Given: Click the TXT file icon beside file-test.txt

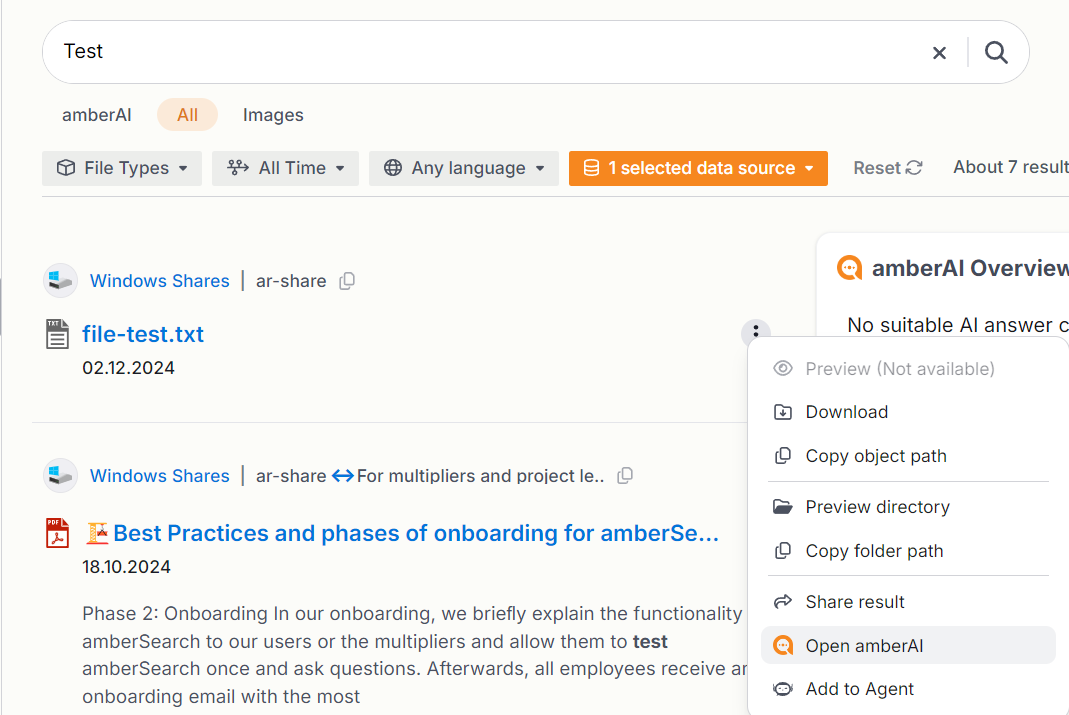Looking at the screenshot, I should [57, 334].
